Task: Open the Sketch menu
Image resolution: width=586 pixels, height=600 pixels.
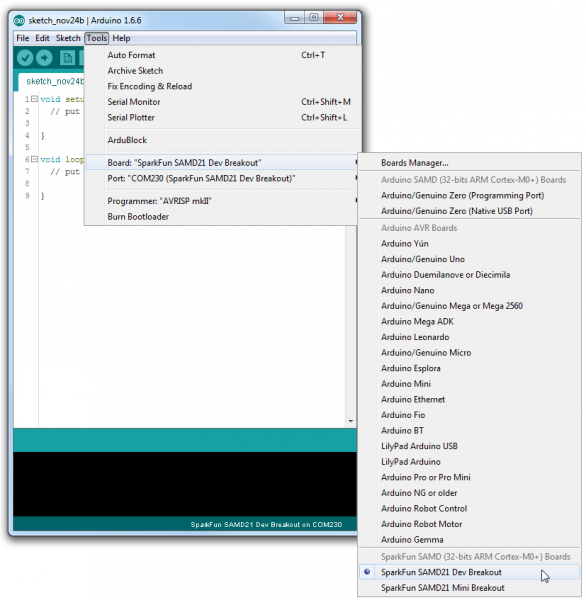Action: pos(68,38)
